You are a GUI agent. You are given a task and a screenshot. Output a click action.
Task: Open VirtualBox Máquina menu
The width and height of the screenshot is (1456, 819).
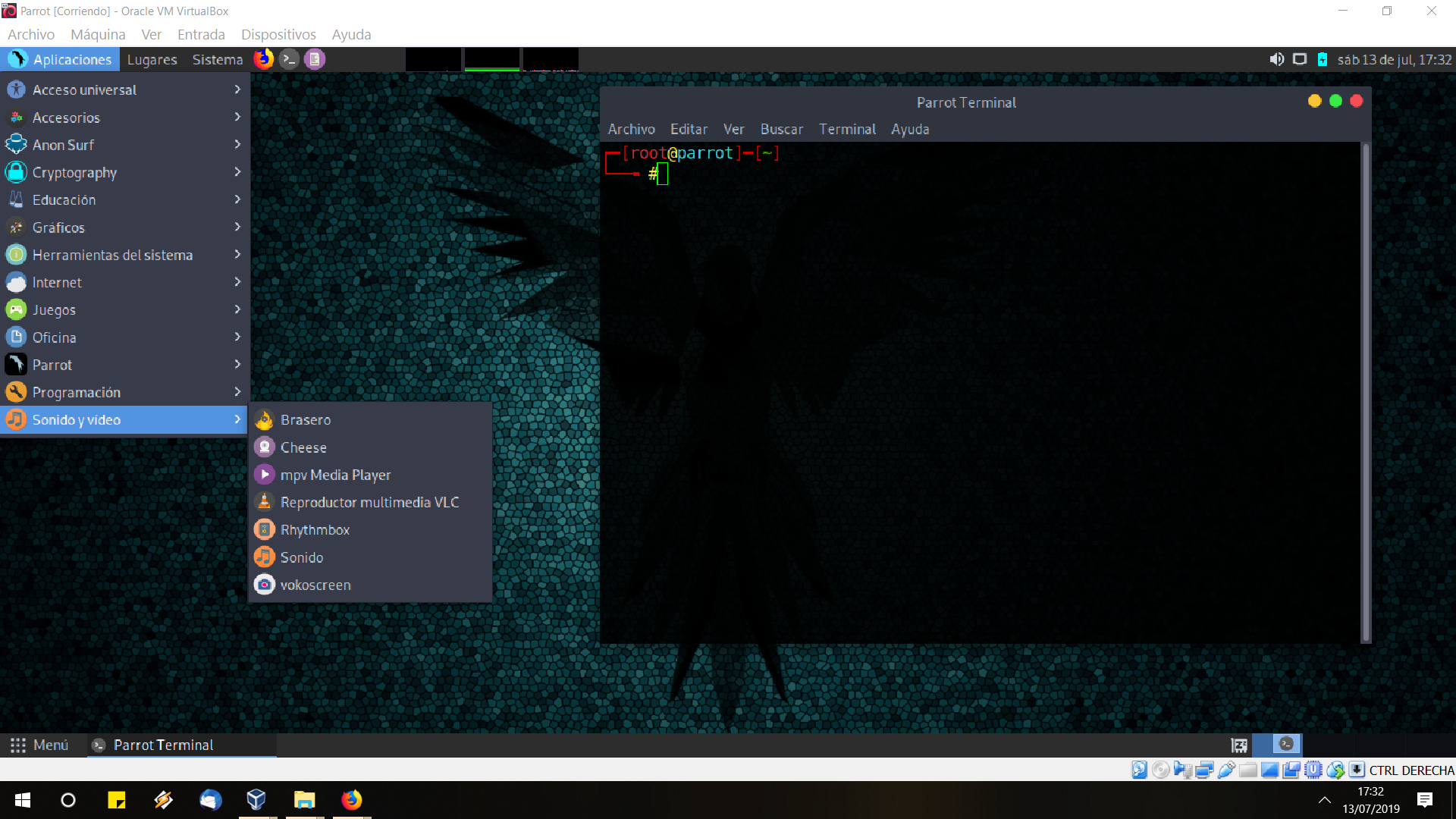tap(98, 34)
